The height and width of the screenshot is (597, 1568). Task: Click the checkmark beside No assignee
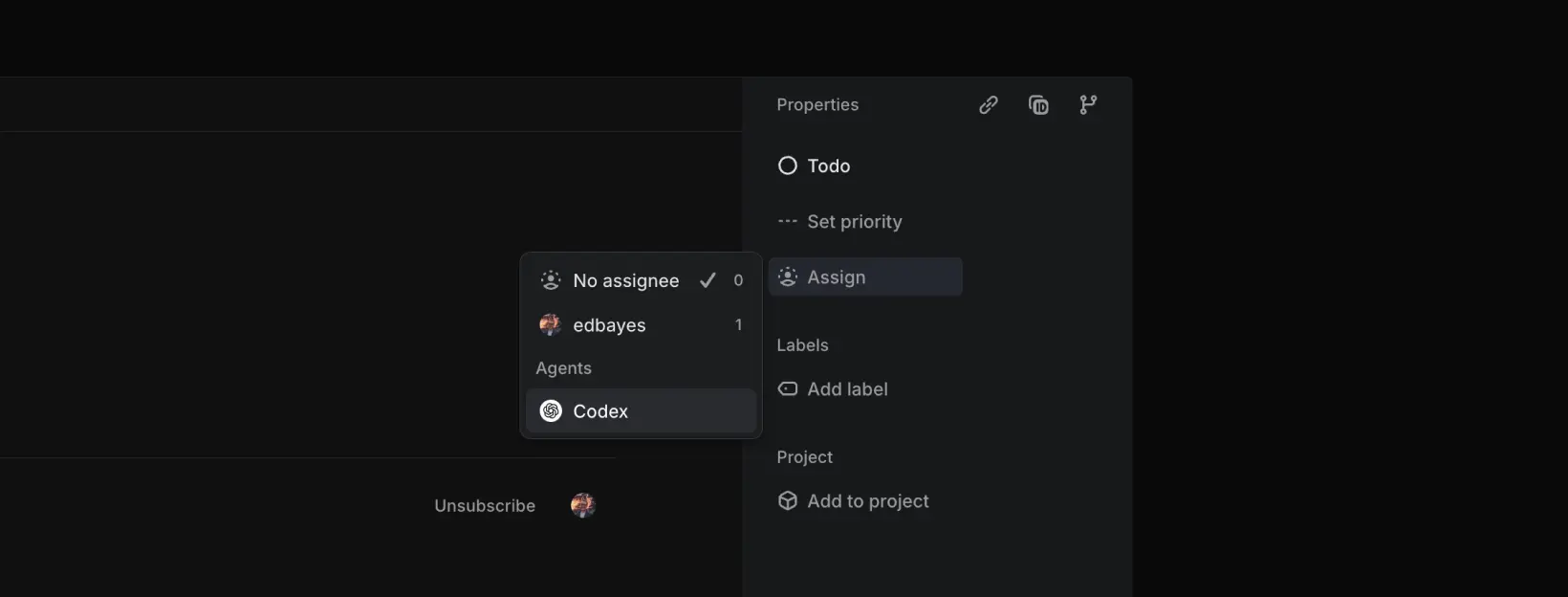pos(708,280)
